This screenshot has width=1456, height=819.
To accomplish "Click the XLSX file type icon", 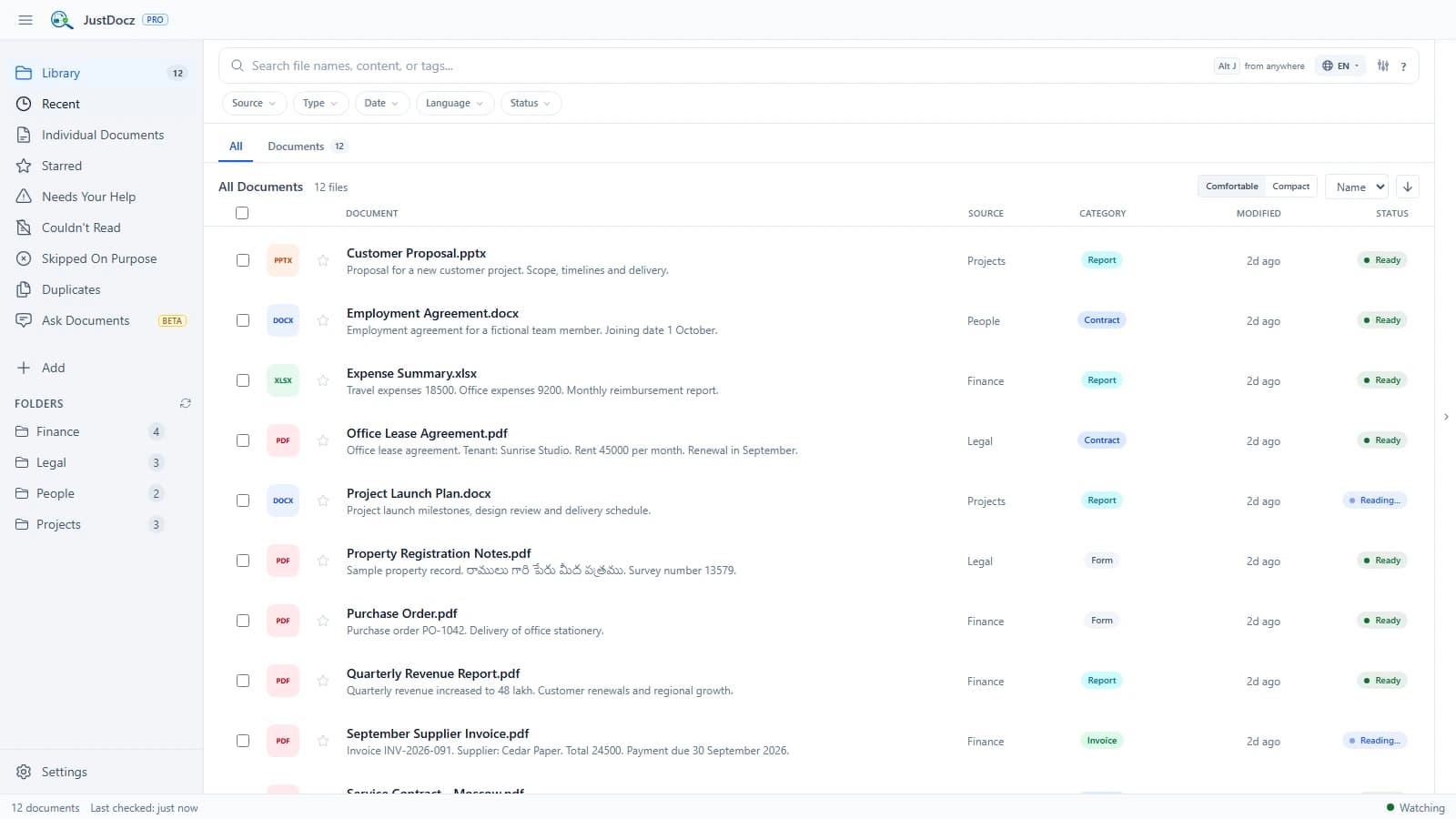I will 283,380.
